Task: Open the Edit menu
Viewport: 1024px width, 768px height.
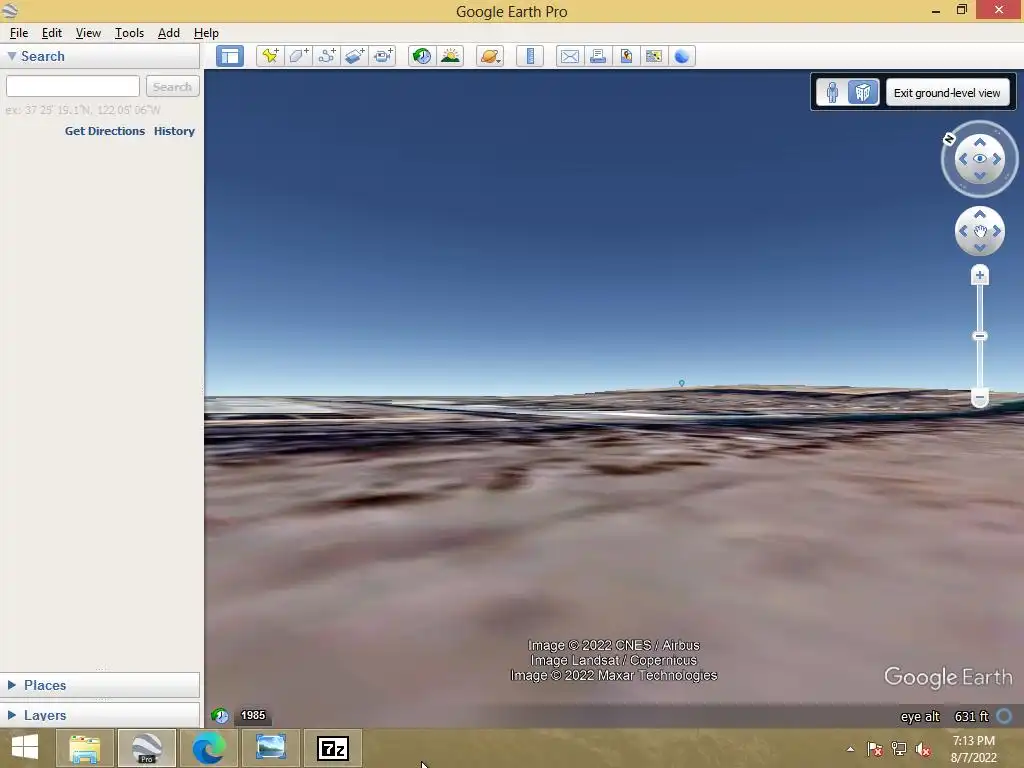Action: point(52,33)
